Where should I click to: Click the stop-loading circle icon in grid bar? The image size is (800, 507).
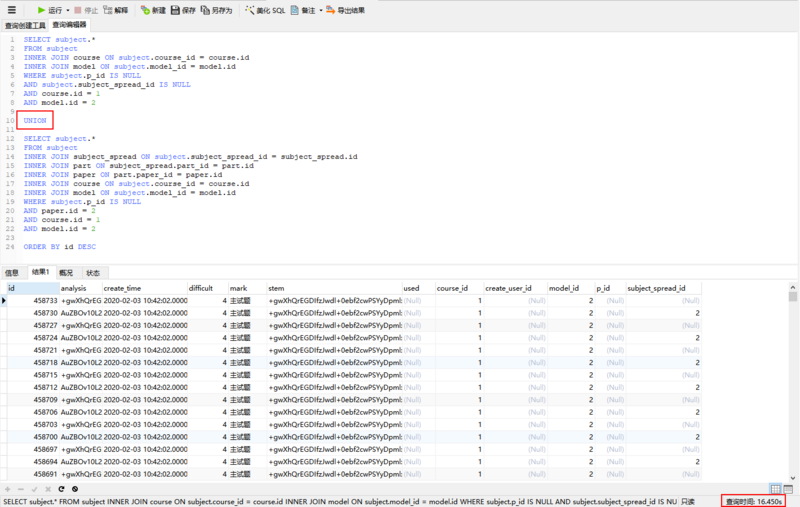point(74,489)
